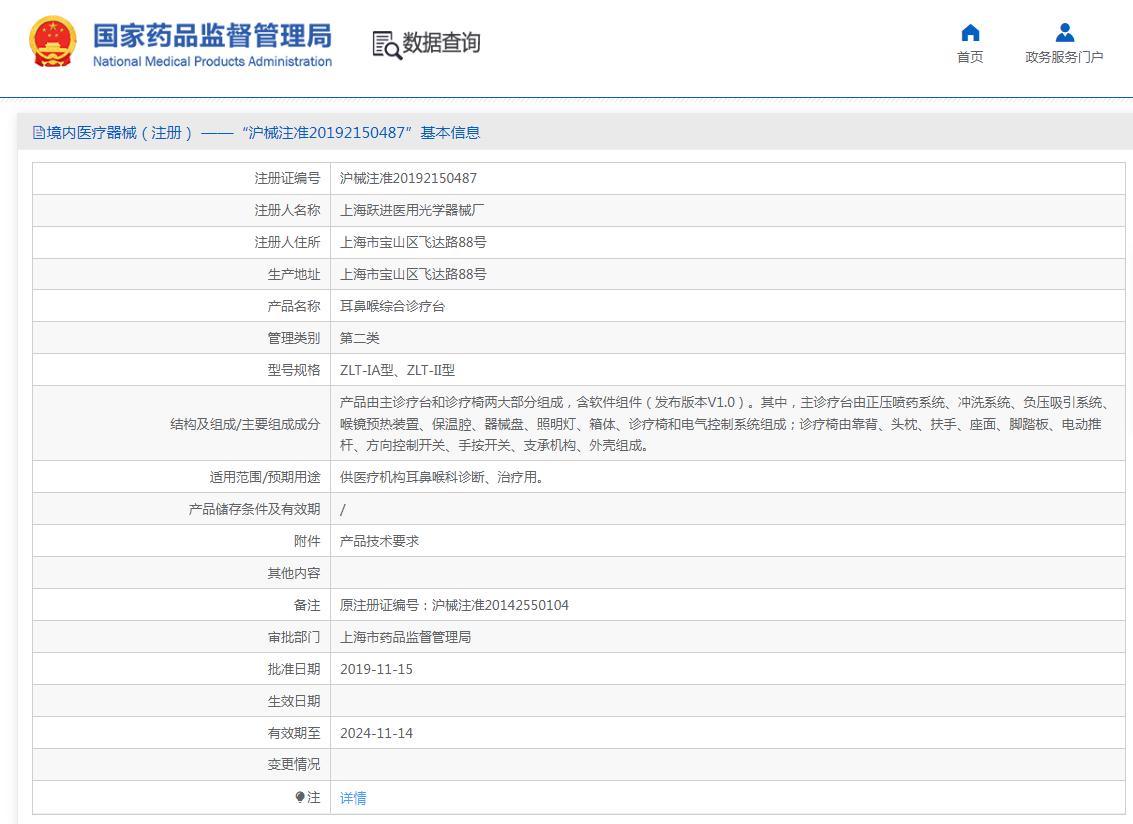Select product name 耳鼻喉综合诊疗台

(x=392, y=306)
